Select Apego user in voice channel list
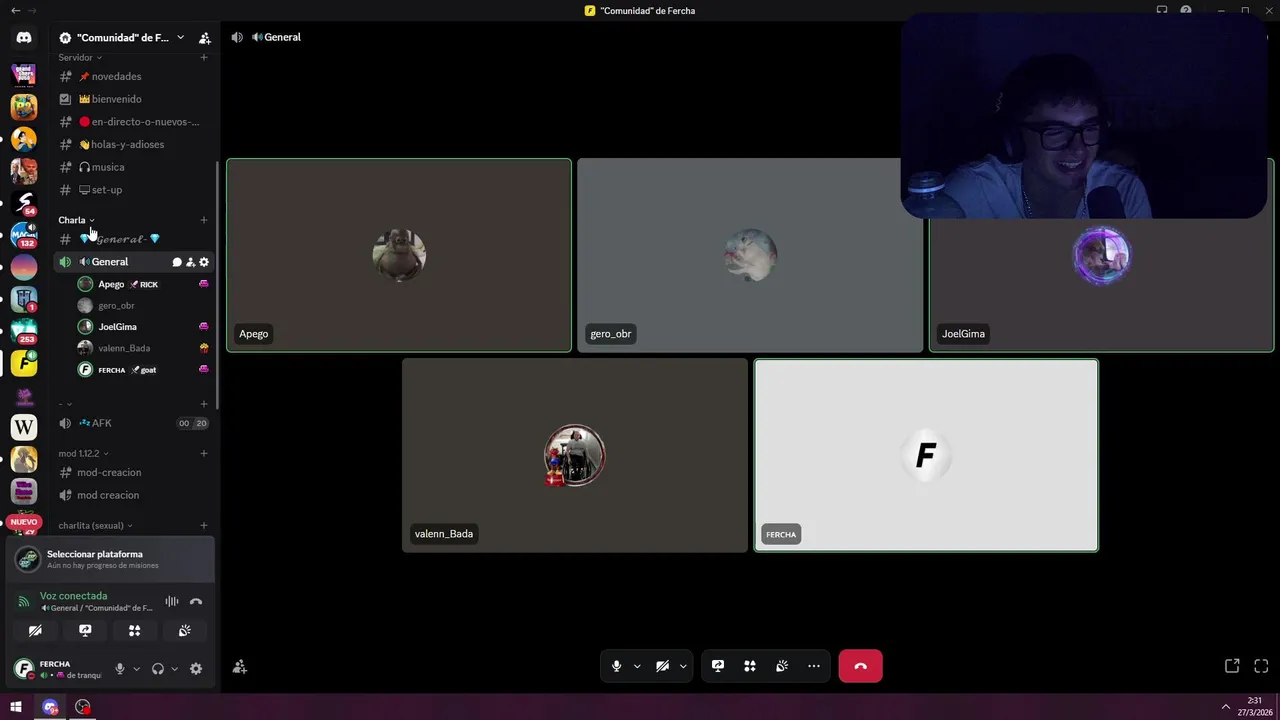The height and width of the screenshot is (720, 1280). coord(142,284)
